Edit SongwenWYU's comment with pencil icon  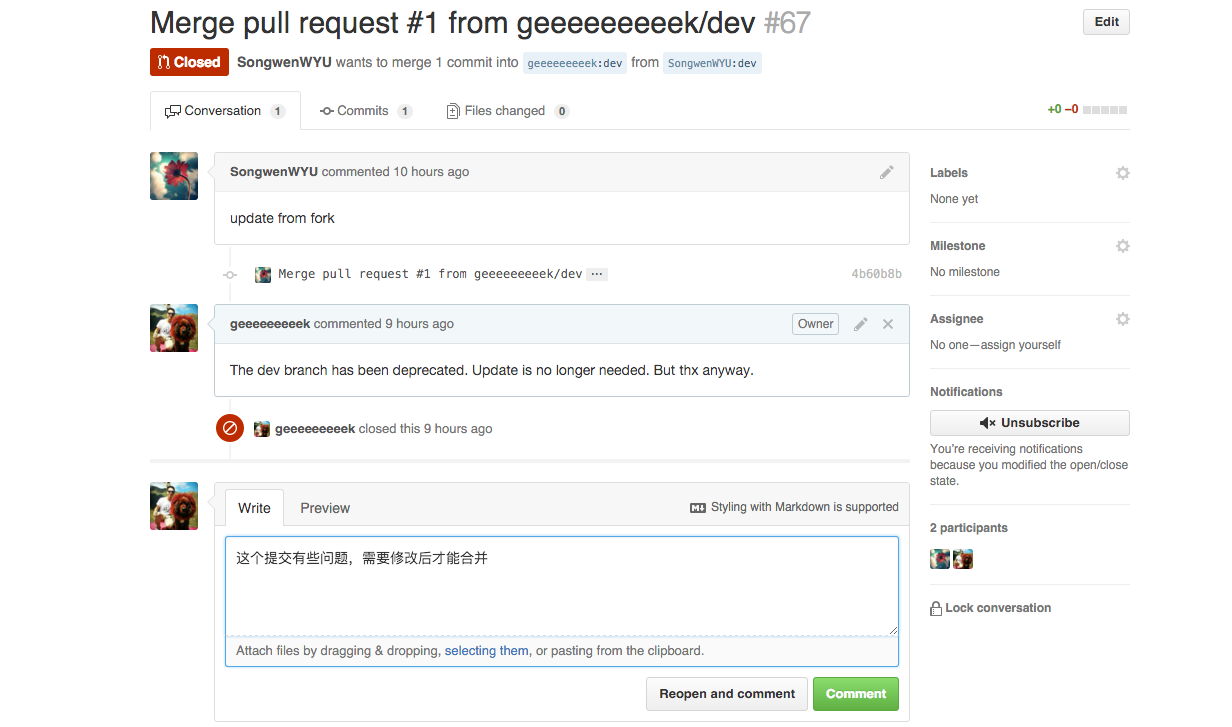click(x=886, y=172)
